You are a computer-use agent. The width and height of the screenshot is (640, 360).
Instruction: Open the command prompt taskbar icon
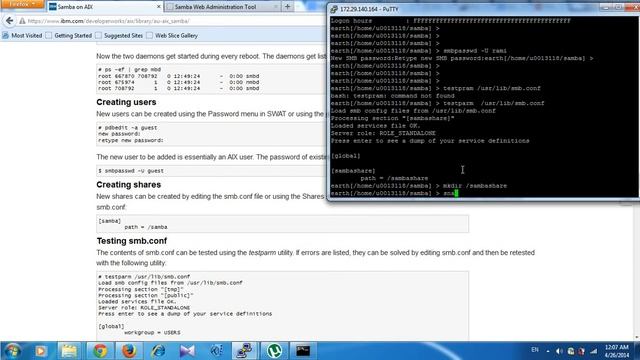[303, 351]
